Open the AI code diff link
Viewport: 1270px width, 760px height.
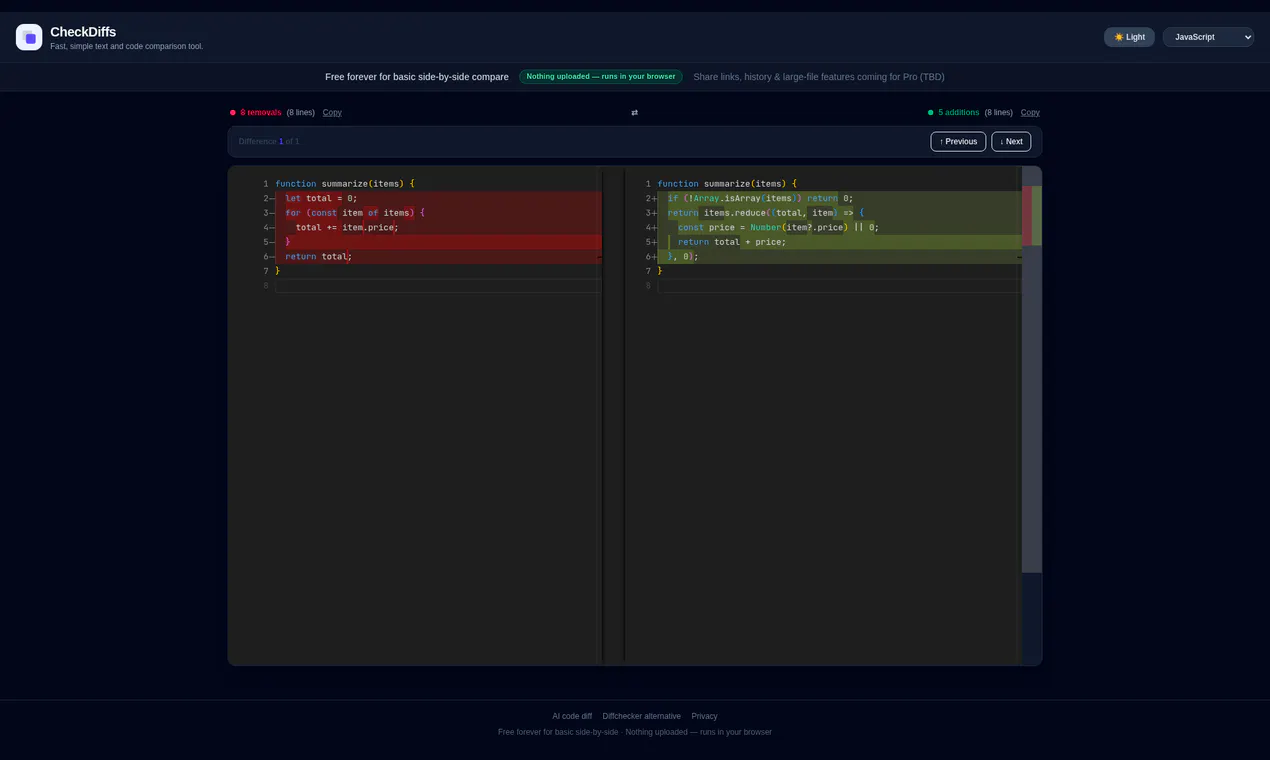pos(572,716)
